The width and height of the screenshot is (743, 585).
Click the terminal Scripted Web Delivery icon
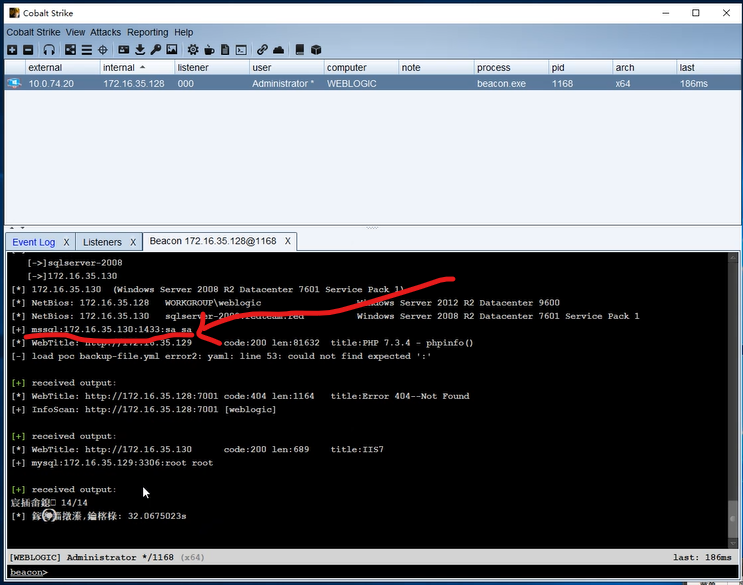pos(241,50)
